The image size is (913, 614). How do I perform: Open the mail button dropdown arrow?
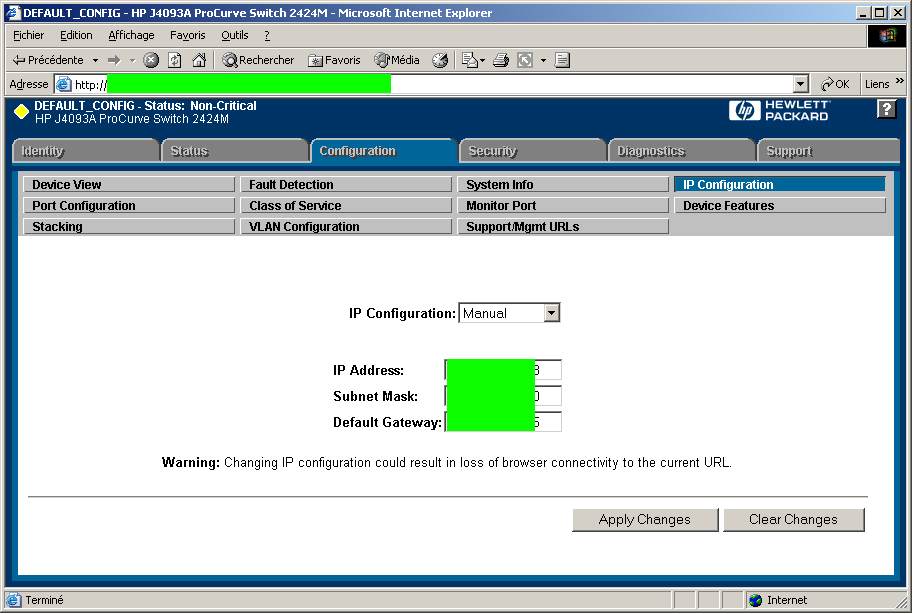click(x=482, y=60)
